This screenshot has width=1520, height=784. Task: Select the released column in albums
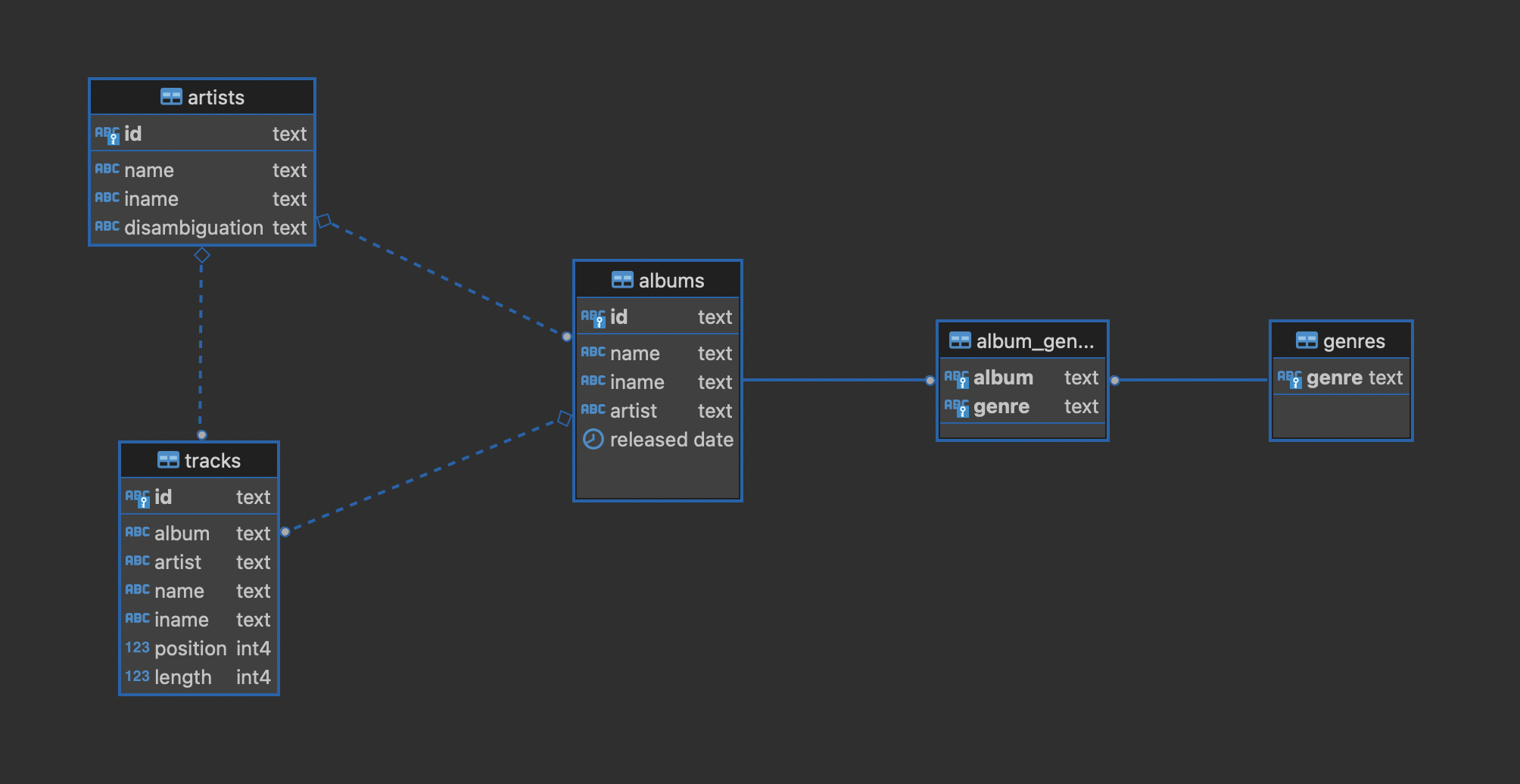(x=657, y=440)
